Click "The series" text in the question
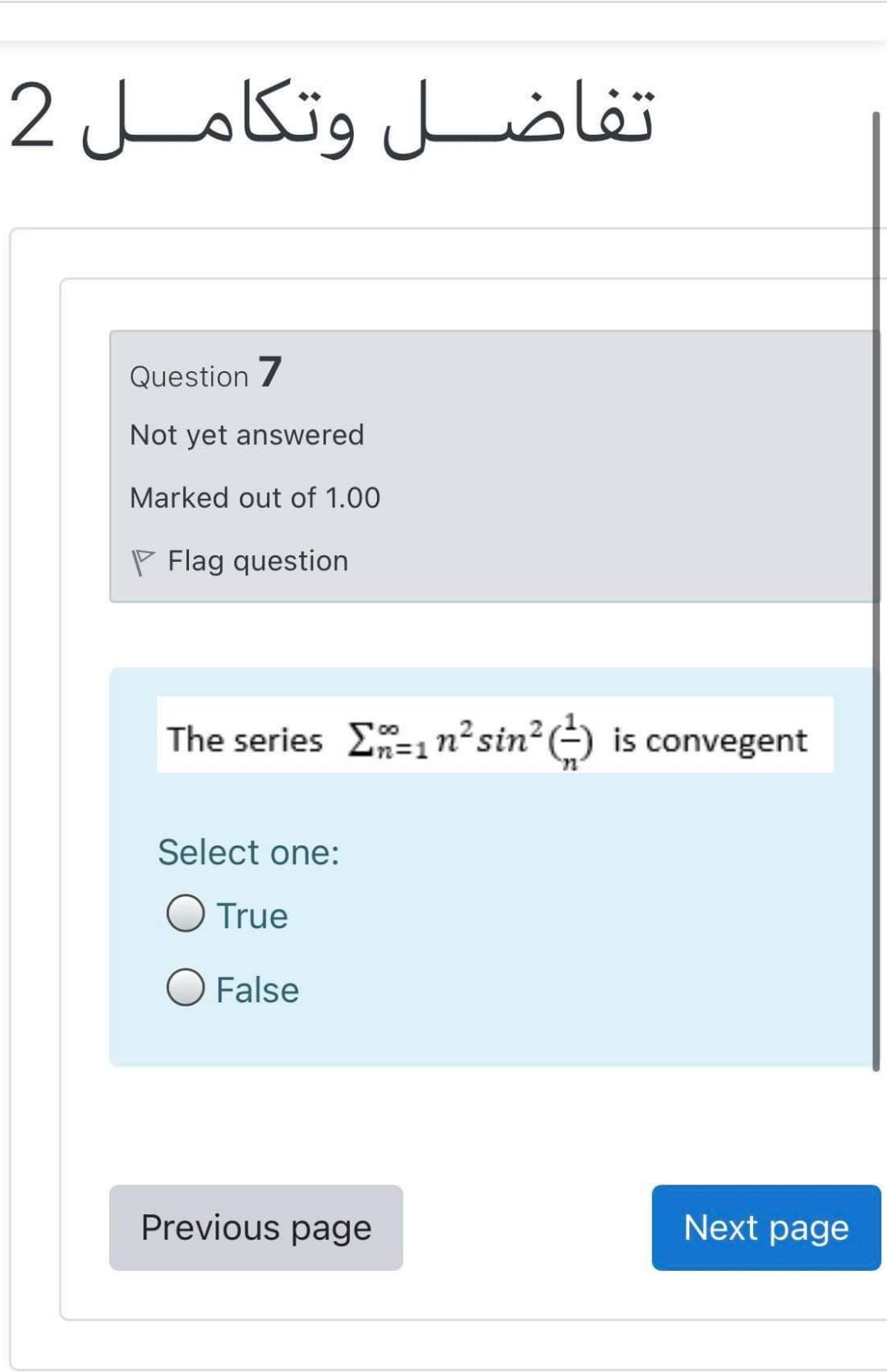This screenshot has width=887, height=1372. 245,739
